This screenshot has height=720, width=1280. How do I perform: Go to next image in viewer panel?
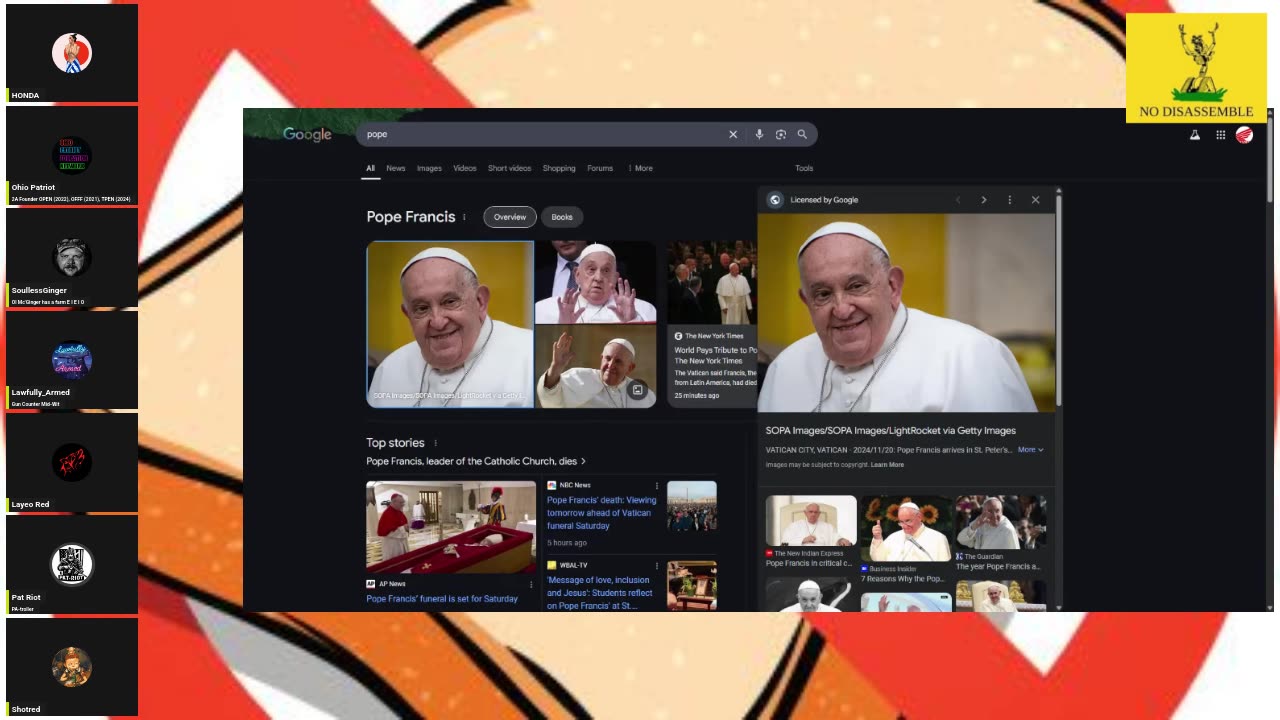coord(984,200)
